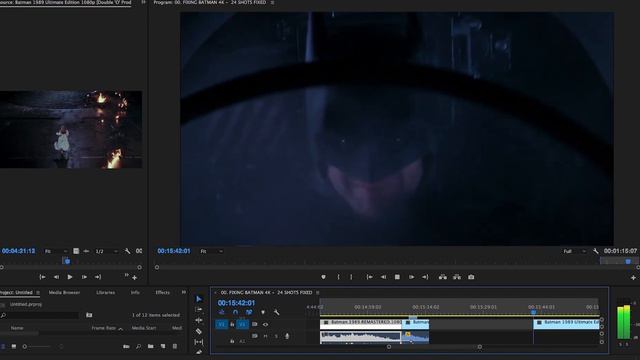Image resolution: width=640 pixels, height=360 pixels.
Task: Open Program monitor zoom level Fit dropdown
Action: tap(211, 251)
